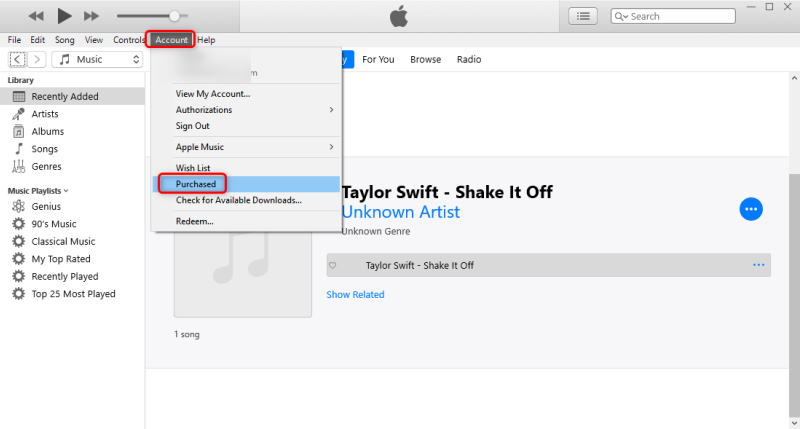Focus the Search field
The width and height of the screenshot is (800, 429).
[673, 16]
